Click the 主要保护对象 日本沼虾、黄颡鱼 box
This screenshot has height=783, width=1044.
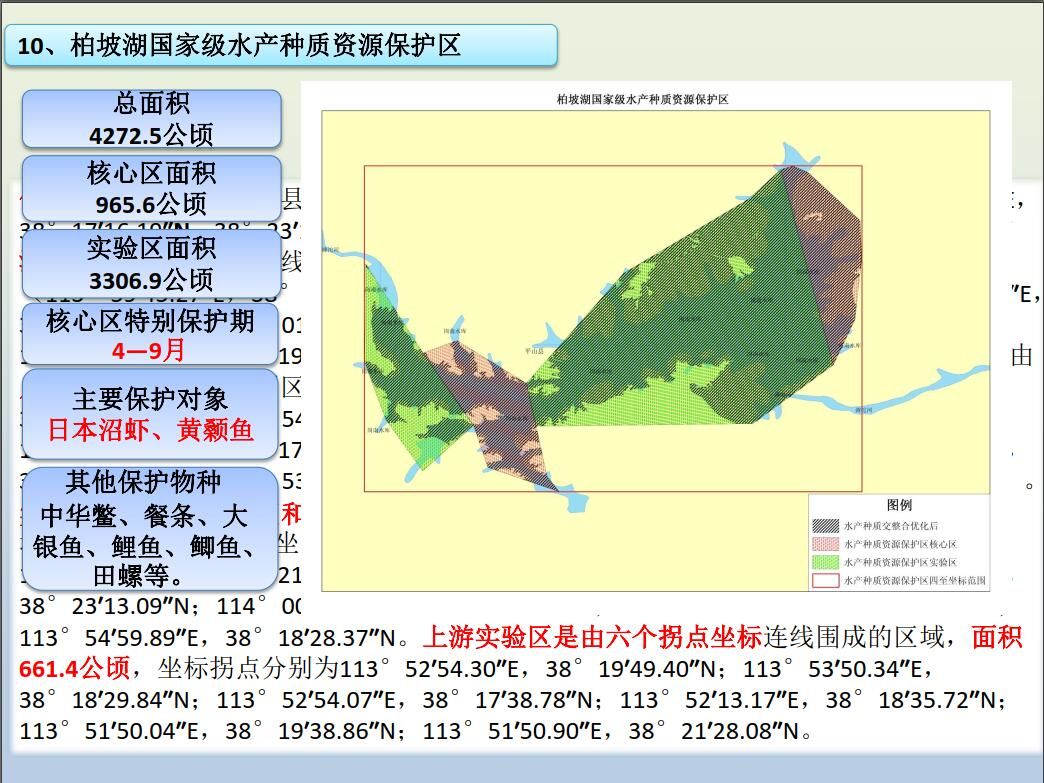(150, 414)
